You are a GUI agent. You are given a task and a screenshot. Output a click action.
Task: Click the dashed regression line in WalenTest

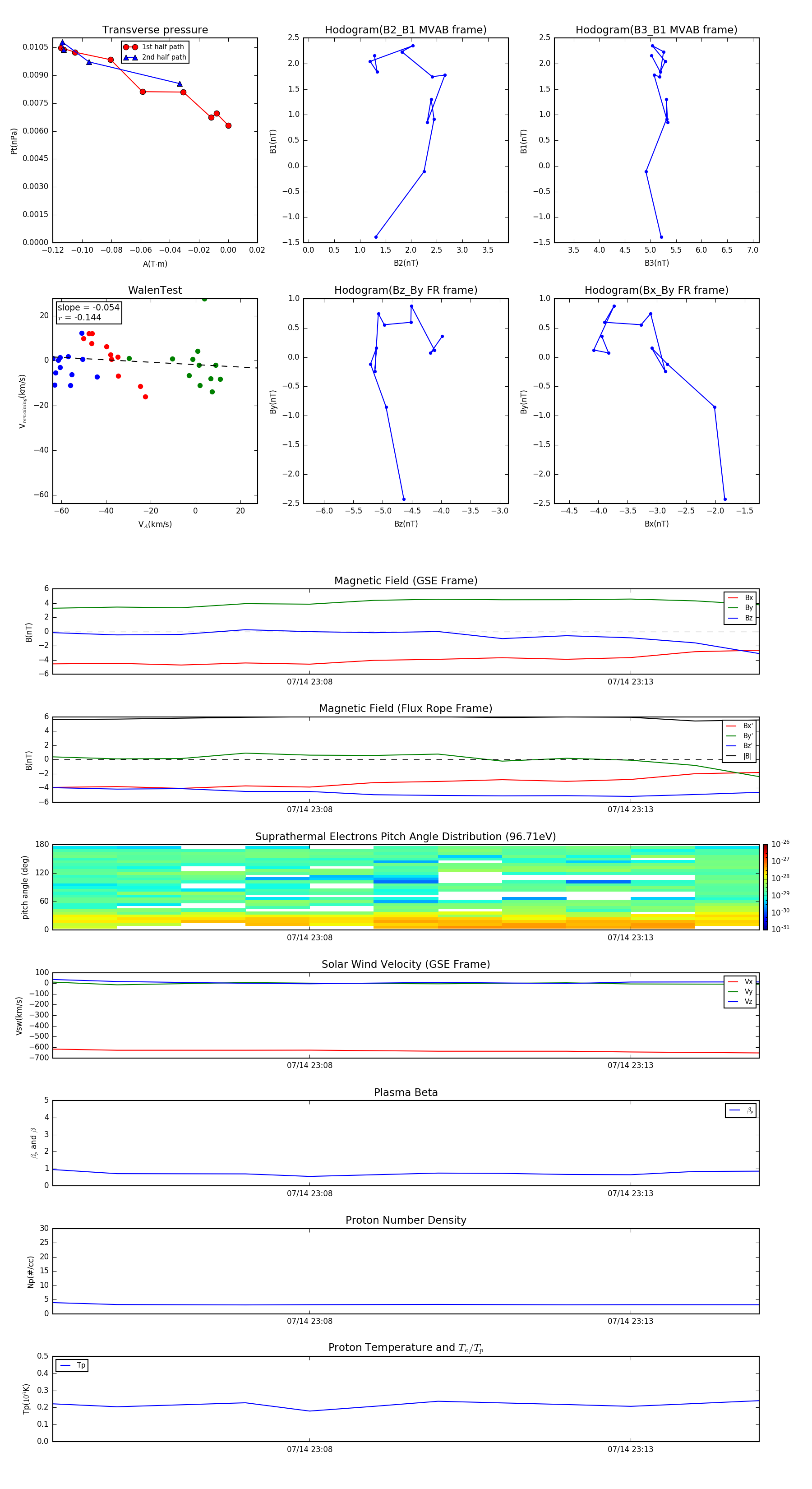pyautogui.click(x=155, y=362)
